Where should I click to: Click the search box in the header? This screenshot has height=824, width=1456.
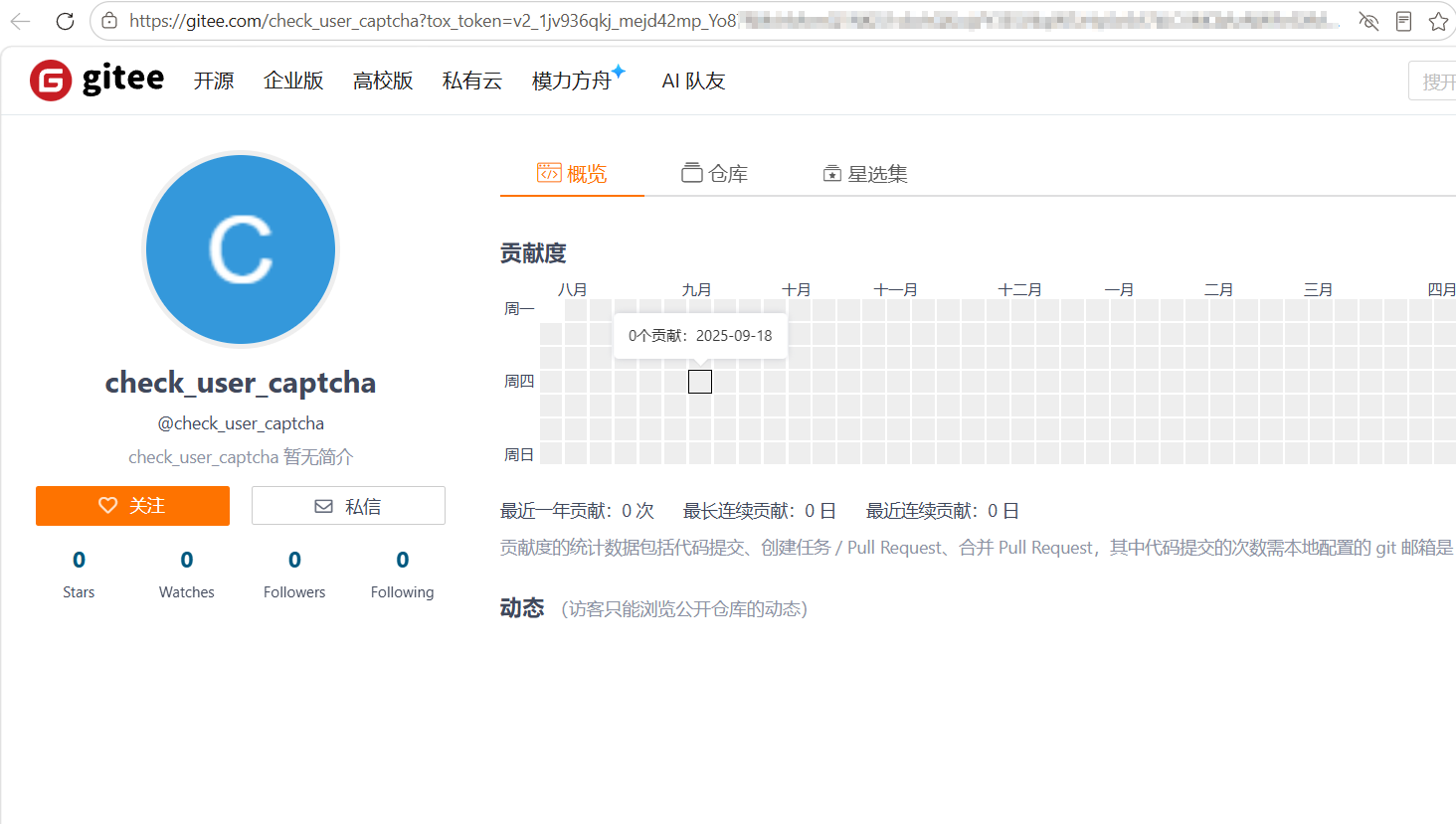click(1432, 81)
